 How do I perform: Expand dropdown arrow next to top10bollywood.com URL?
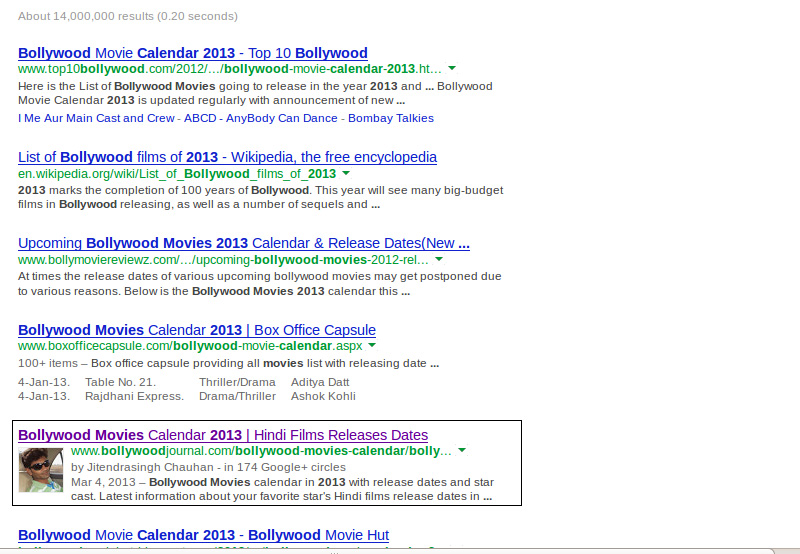tap(452, 68)
